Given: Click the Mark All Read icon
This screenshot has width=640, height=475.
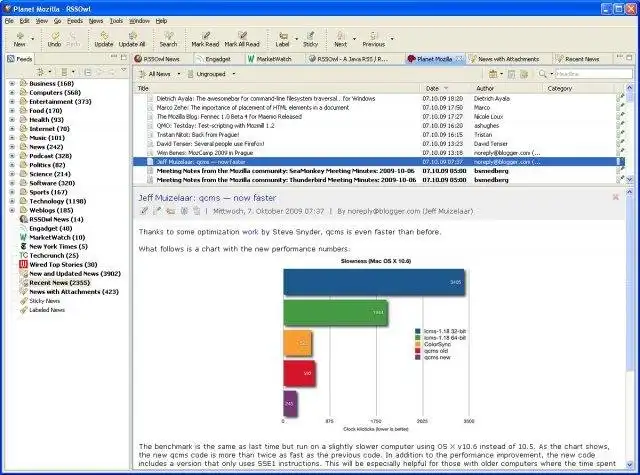Looking at the screenshot, I should click(x=242, y=36).
